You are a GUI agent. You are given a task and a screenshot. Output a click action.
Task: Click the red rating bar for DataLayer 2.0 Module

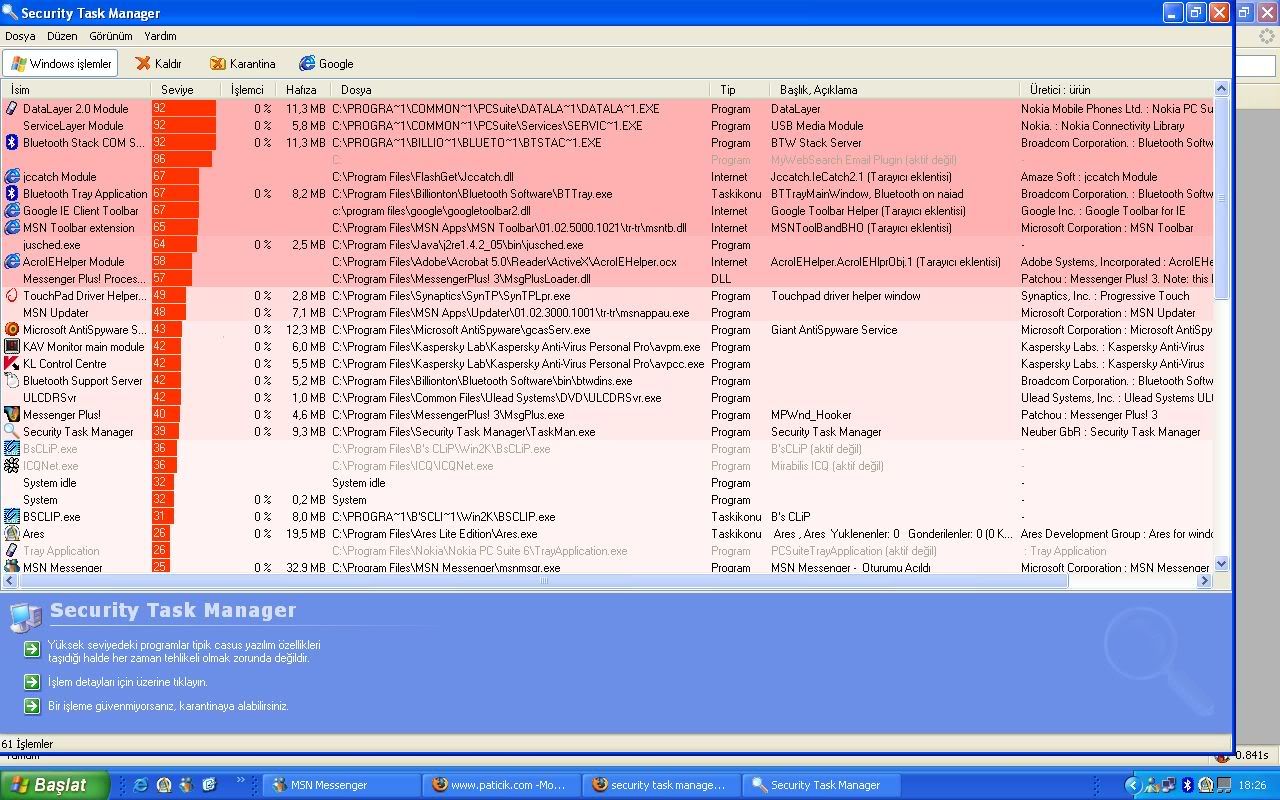tap(184, 109)
